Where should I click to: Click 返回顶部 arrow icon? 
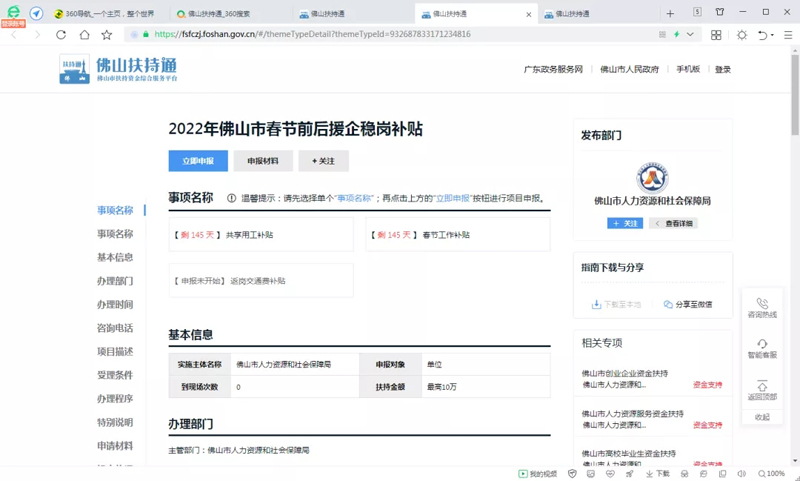762,386
